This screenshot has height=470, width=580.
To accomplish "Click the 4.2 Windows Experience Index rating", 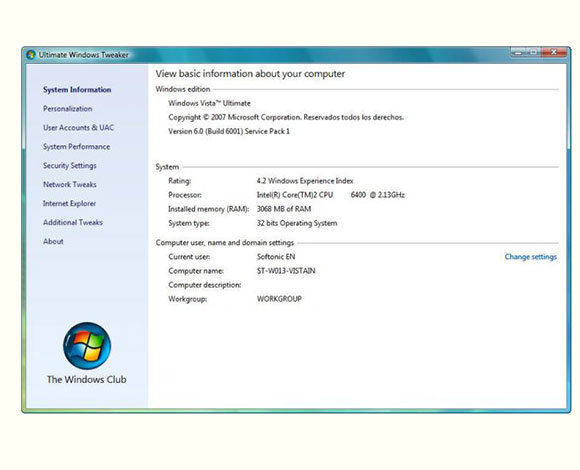I will [305, 181].
